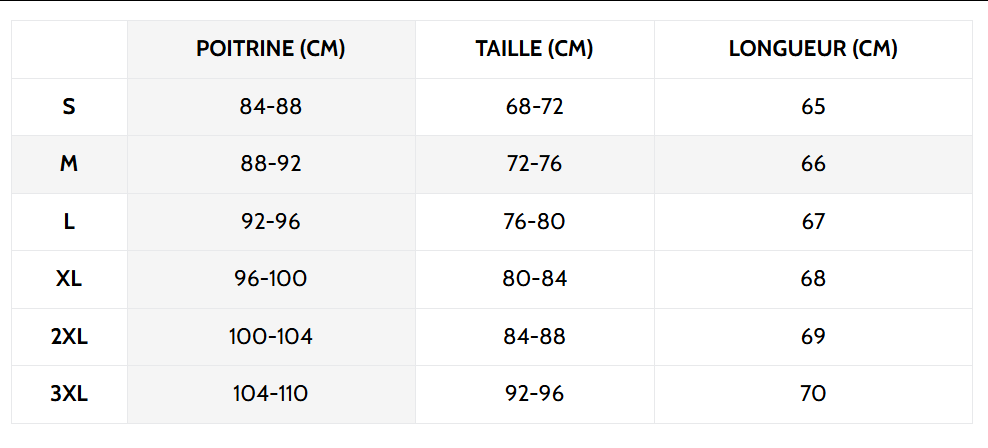Click length value 69 for size 2XL
Viewport: 988px width, 448px height.
click(x=813, y=337)
